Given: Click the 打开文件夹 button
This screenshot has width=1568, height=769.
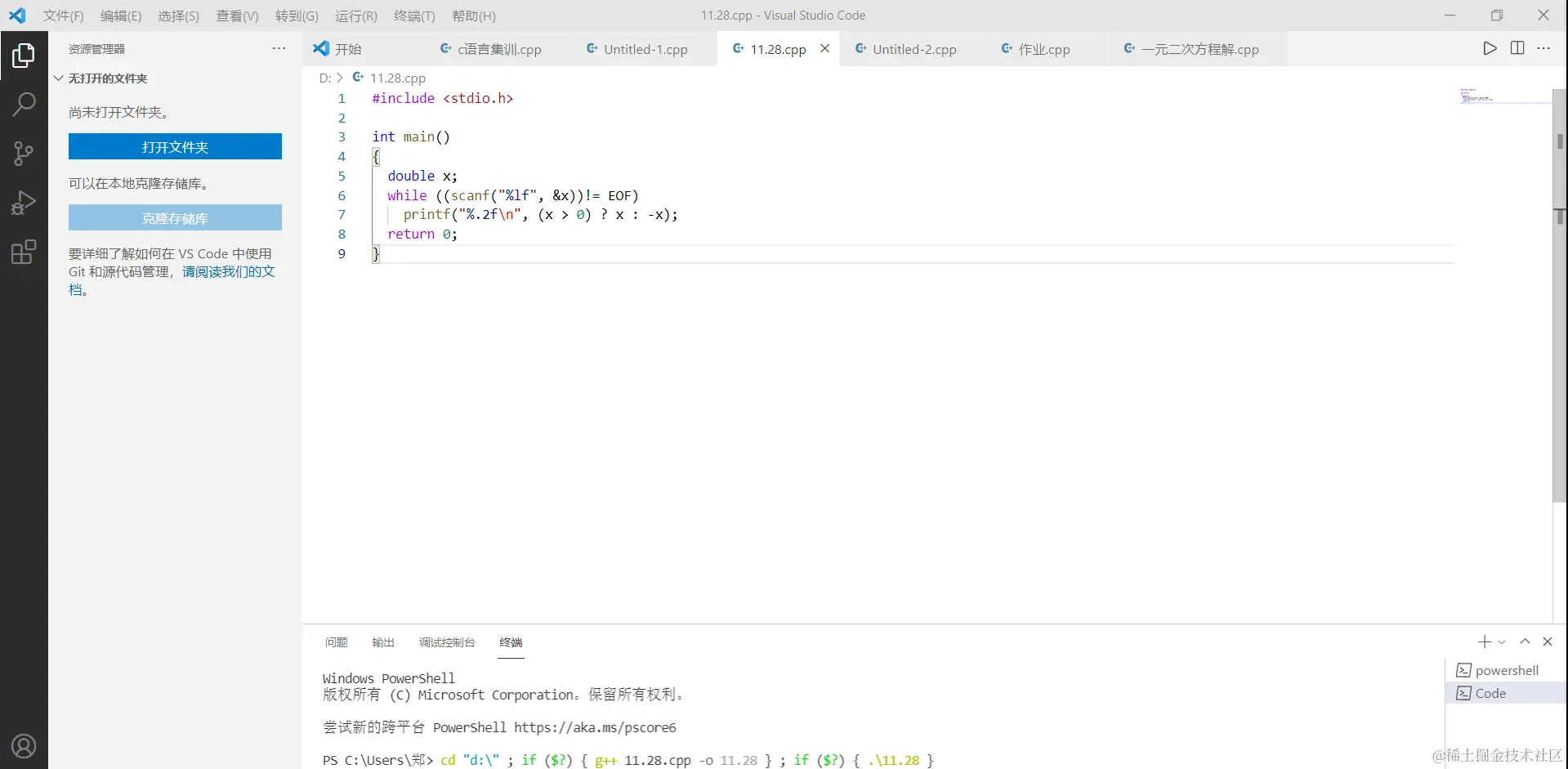Looking at the screenshot, I should pyautogui.click(x=175, y=147).
